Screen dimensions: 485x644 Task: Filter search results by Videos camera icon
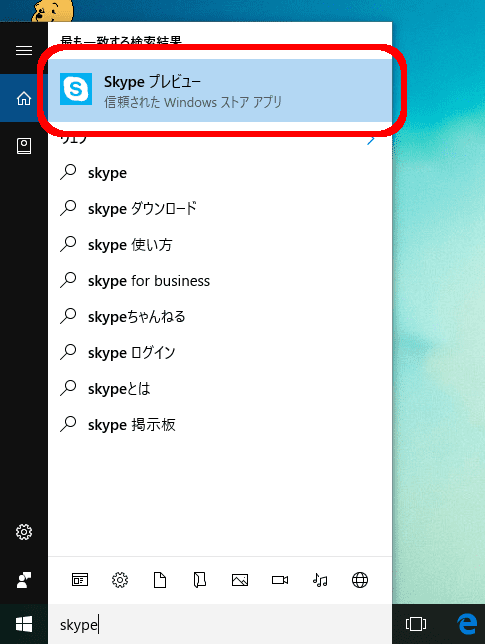click(280, 580)
